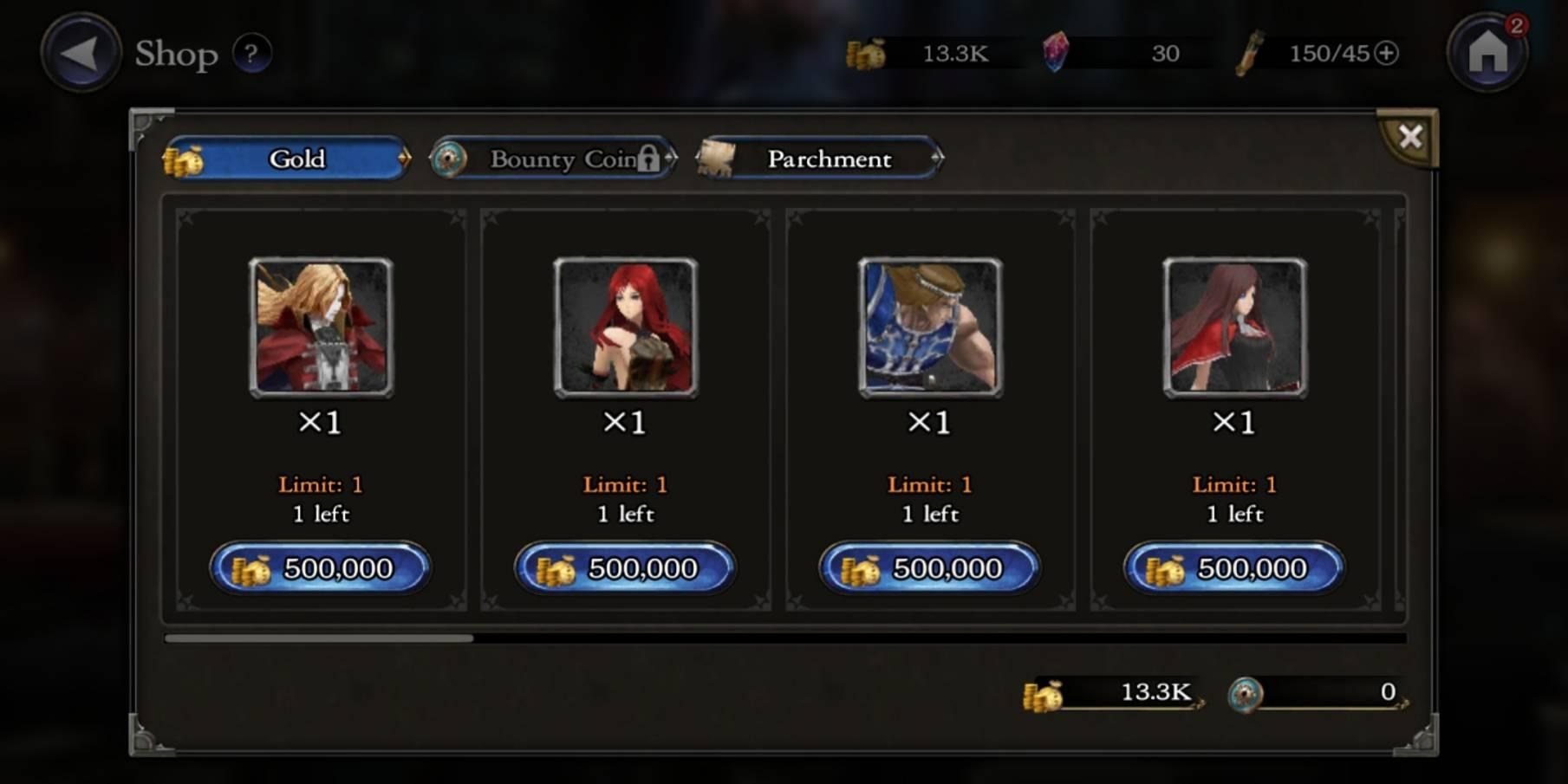This screenshot has height=784, width=1568.
Task: Buy the blonde vampire character for 500,000
Action: pyautogui.click(x=320, y=568)
